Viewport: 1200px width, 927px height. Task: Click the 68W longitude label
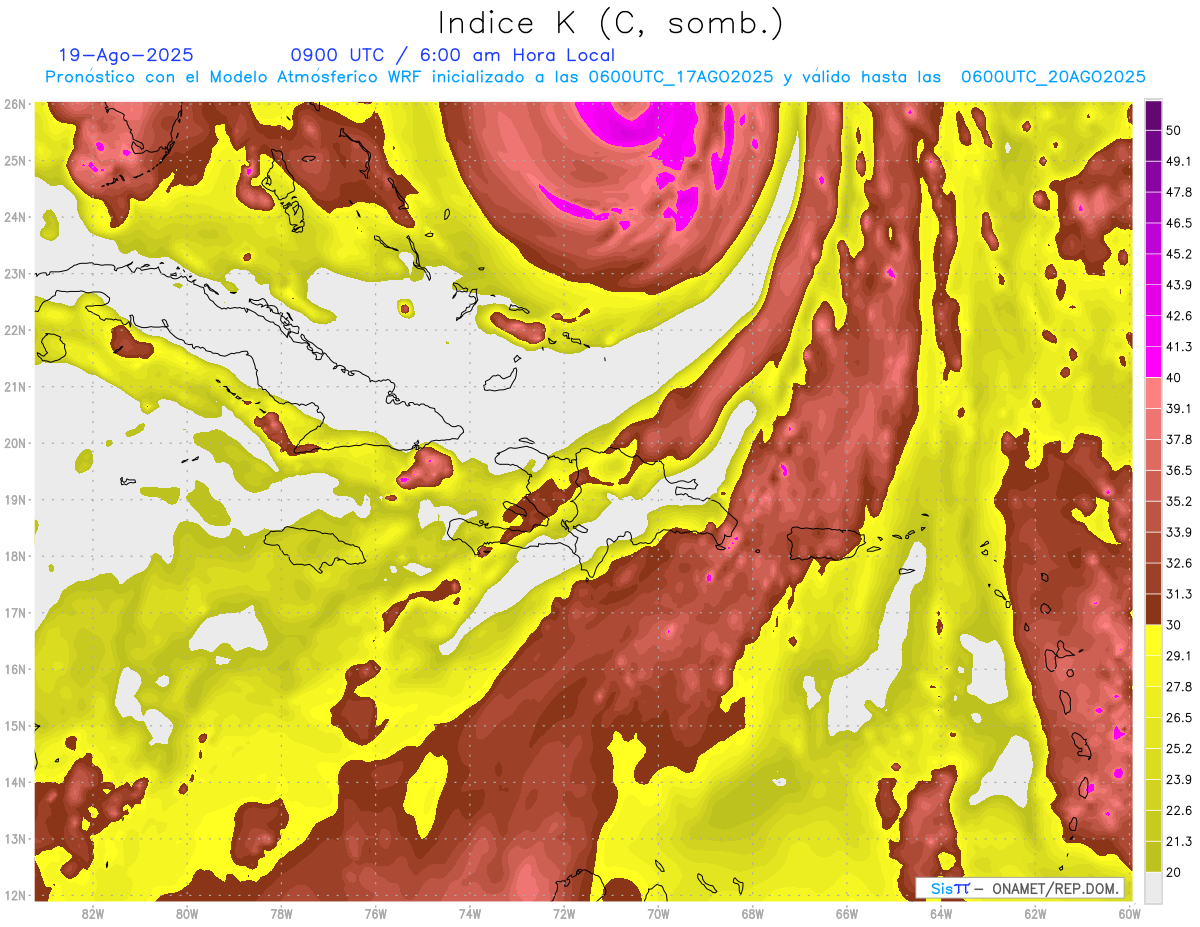point(753,913)
